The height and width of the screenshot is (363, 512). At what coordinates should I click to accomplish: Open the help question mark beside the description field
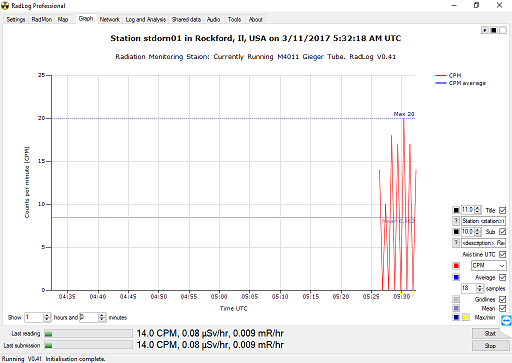(456, 243)
